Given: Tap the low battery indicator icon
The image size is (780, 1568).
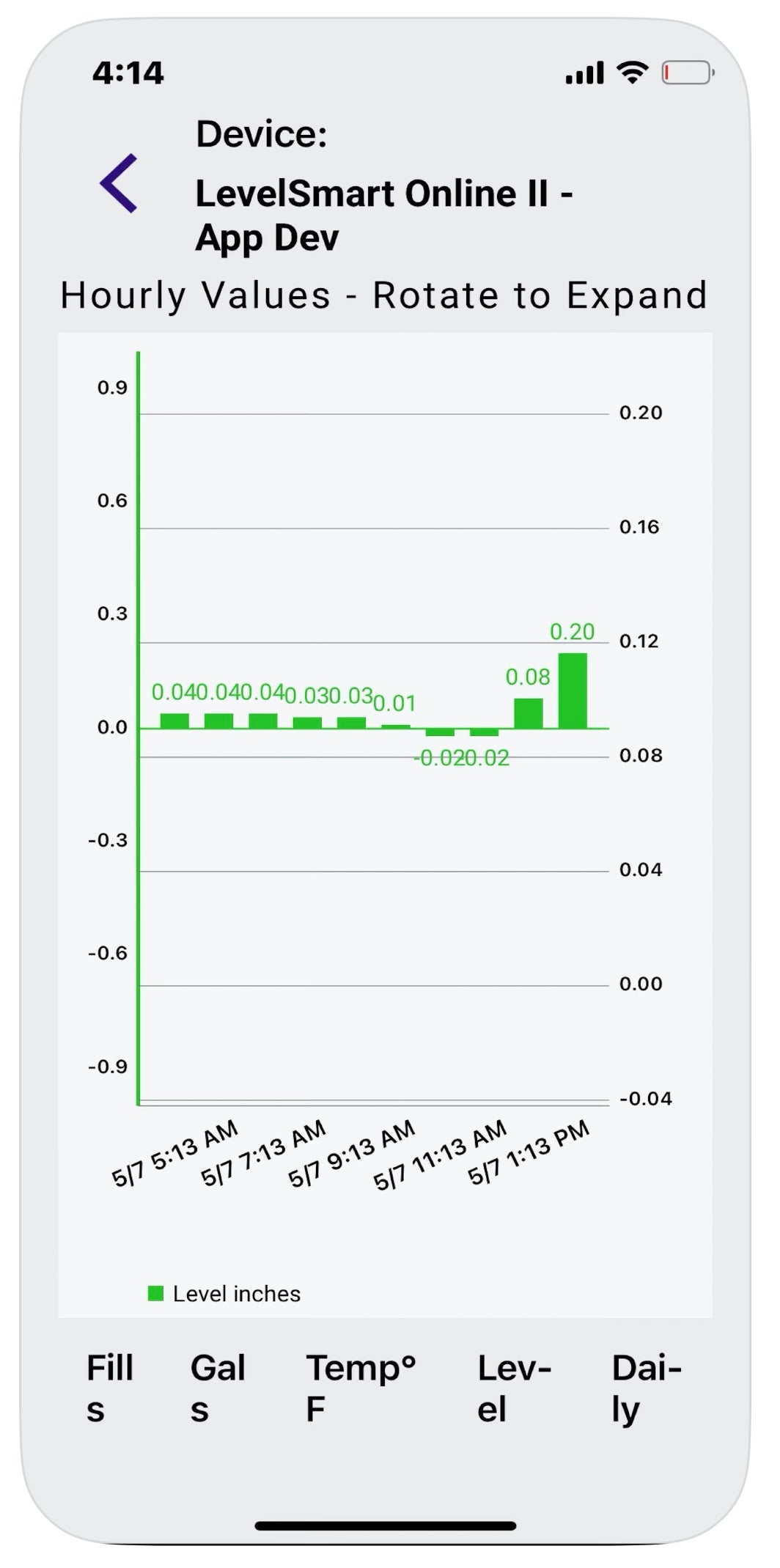Looking at the screenshot, I should (x=688, y=73).
